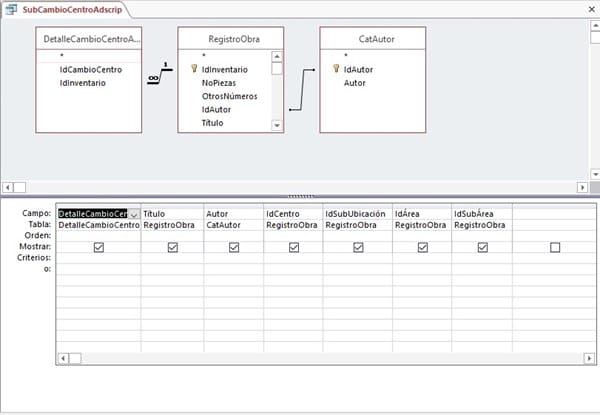
Task: Click the IdCentro Campo cell
Action: pyautogui.click(x=293, y=214)
